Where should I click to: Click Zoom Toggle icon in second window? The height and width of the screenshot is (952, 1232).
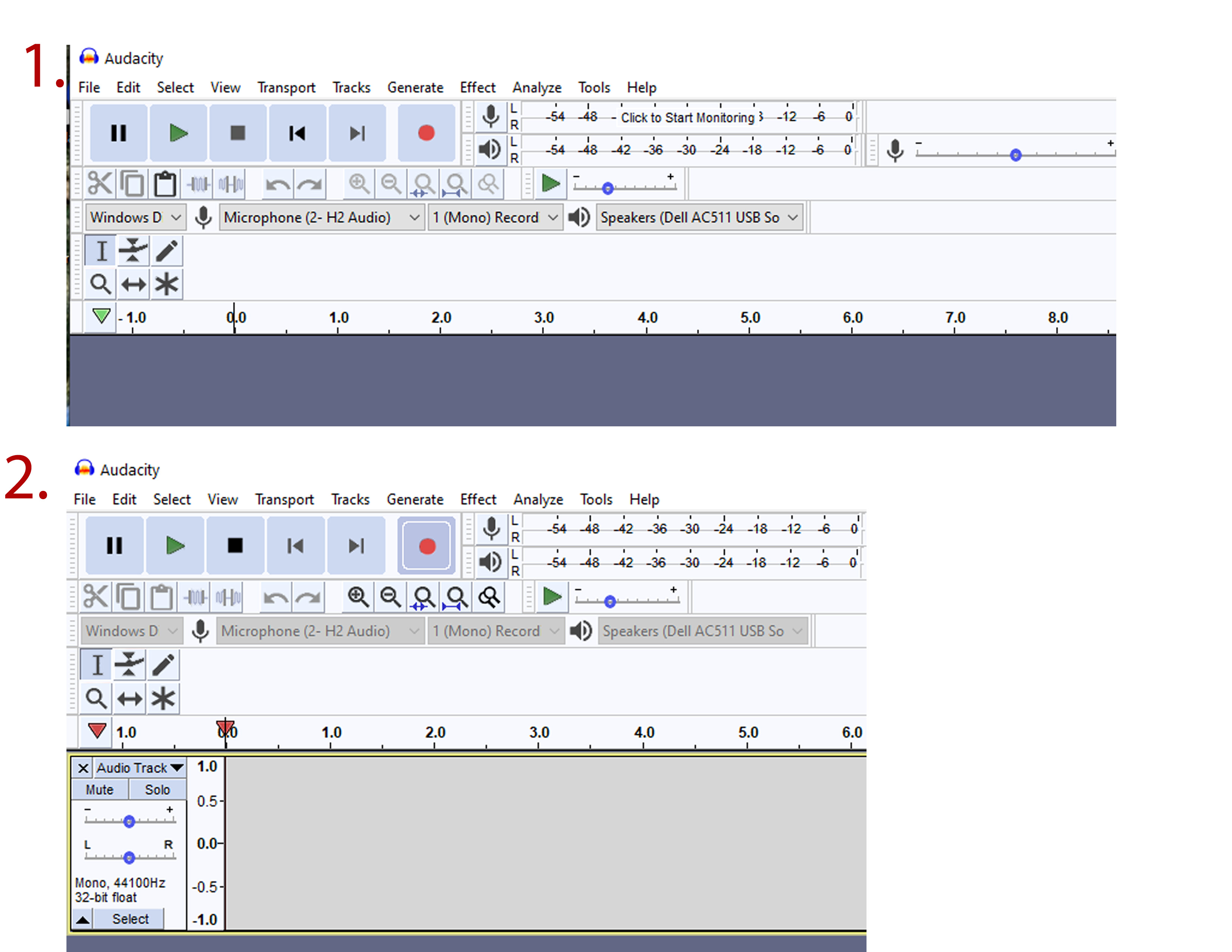click(x=489, y=597)
